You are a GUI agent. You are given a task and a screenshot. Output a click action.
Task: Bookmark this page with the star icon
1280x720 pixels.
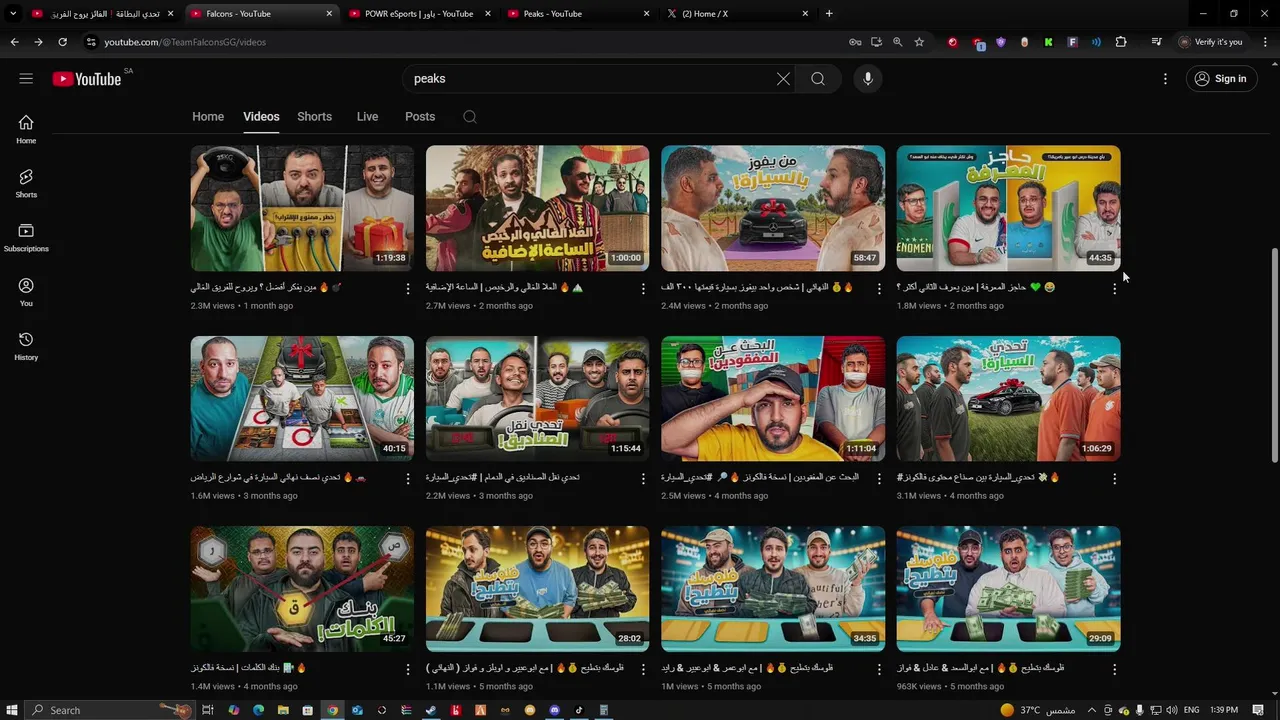click(x=919, y=42)
